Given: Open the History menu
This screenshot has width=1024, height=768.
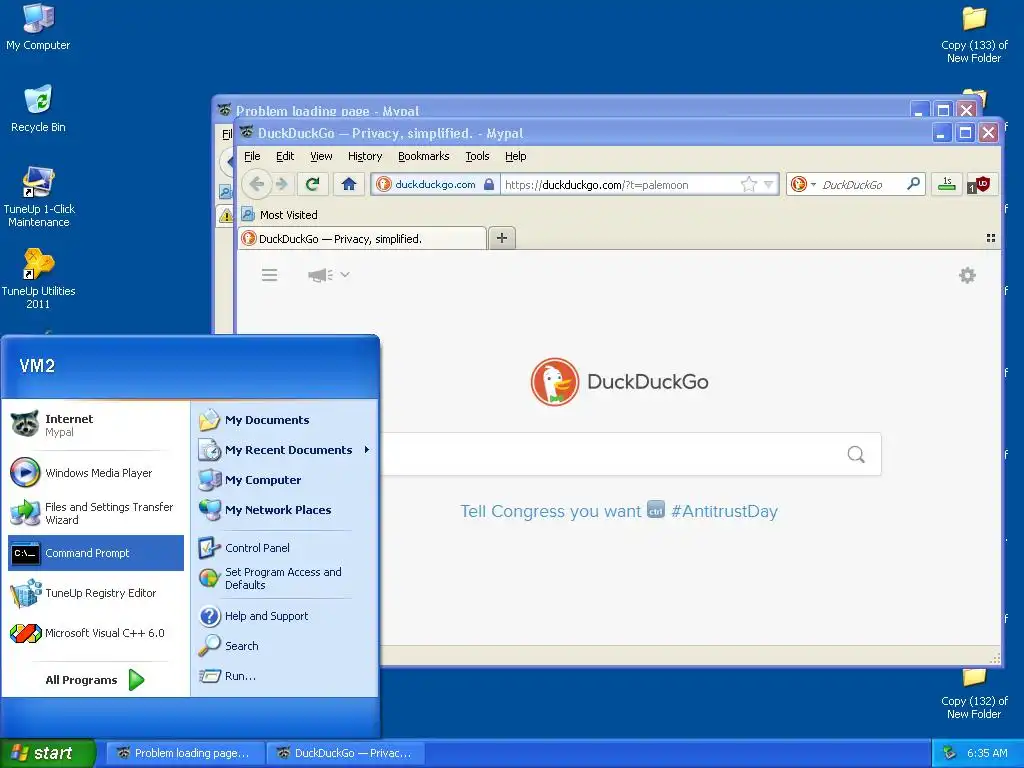Looking at the screenshot, I should click(x=364, y=156).
